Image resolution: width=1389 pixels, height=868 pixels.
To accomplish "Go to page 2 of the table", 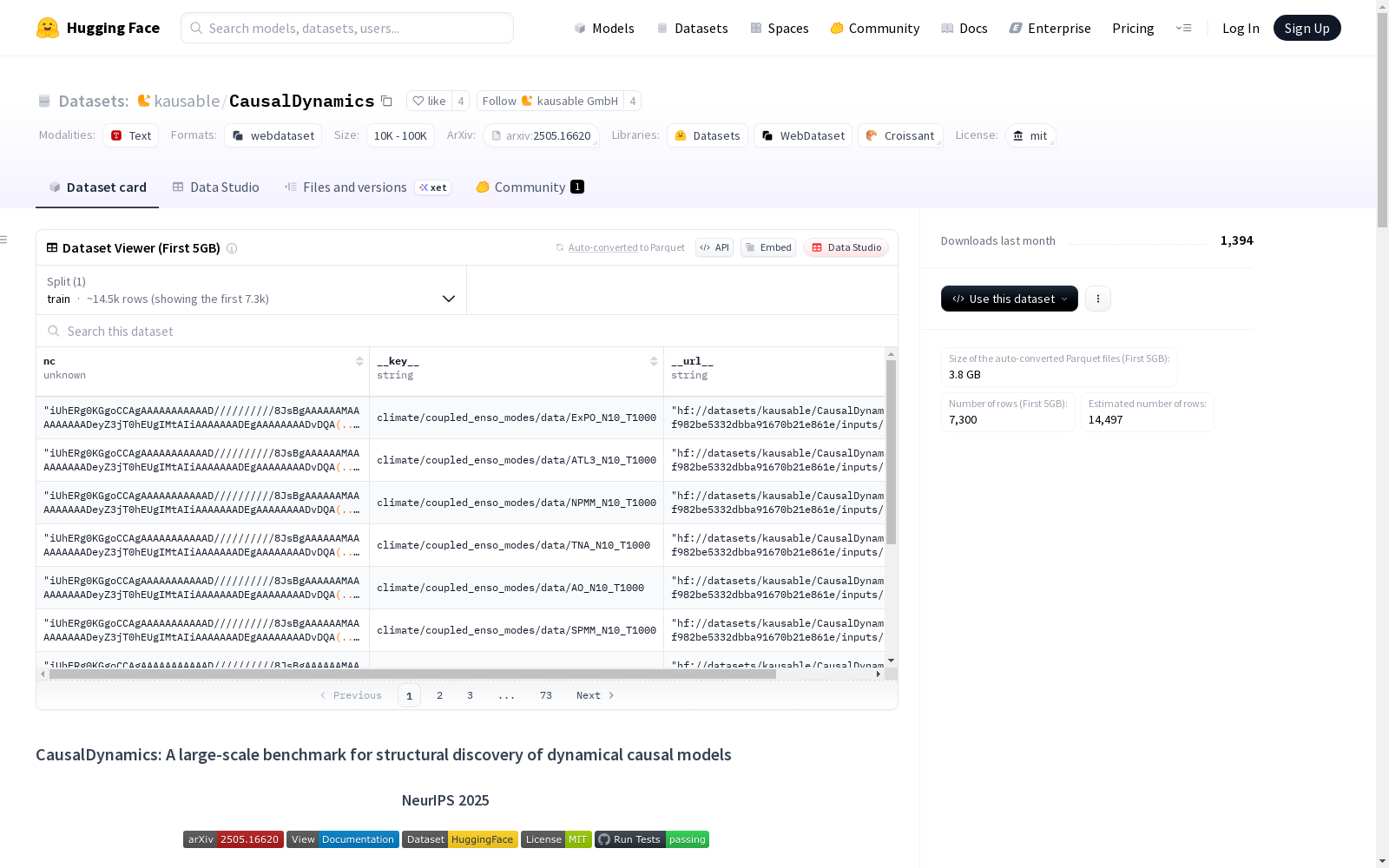I will pos(440,695).
